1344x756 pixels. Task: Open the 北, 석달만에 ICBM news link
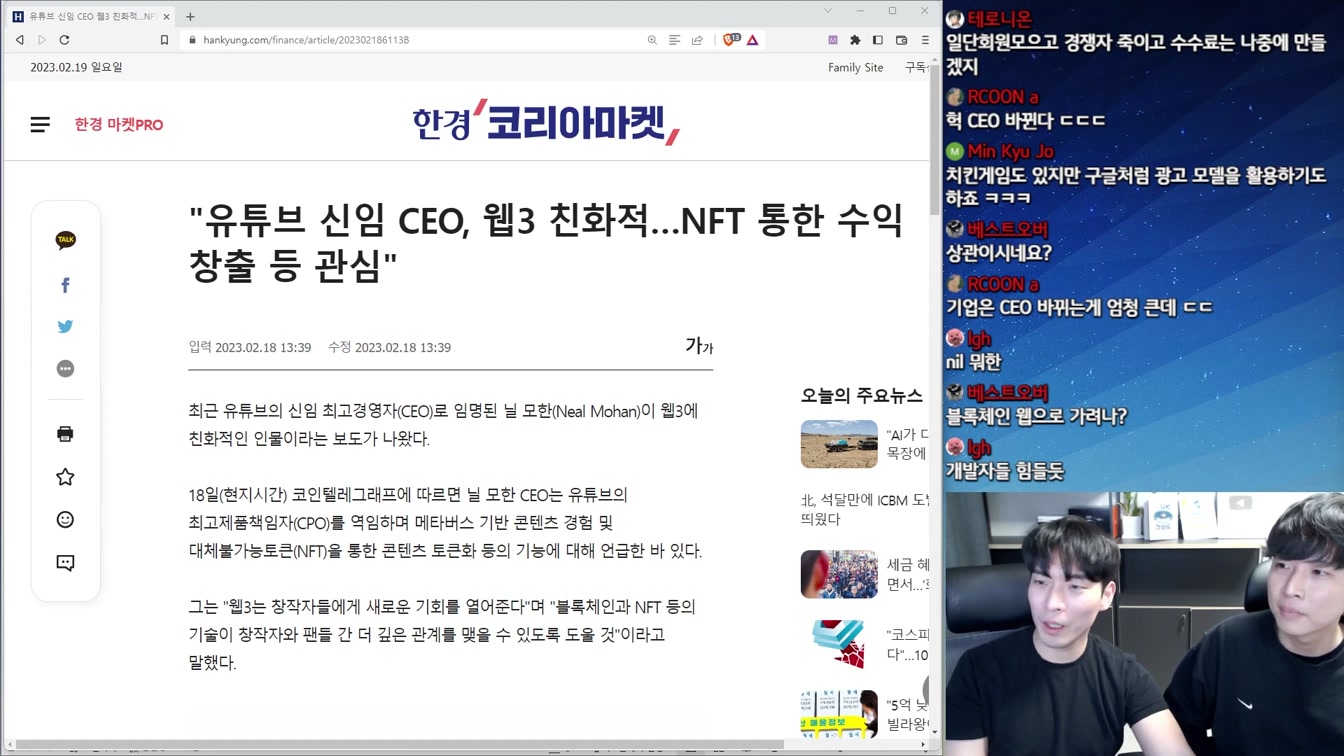pos(865,509)
